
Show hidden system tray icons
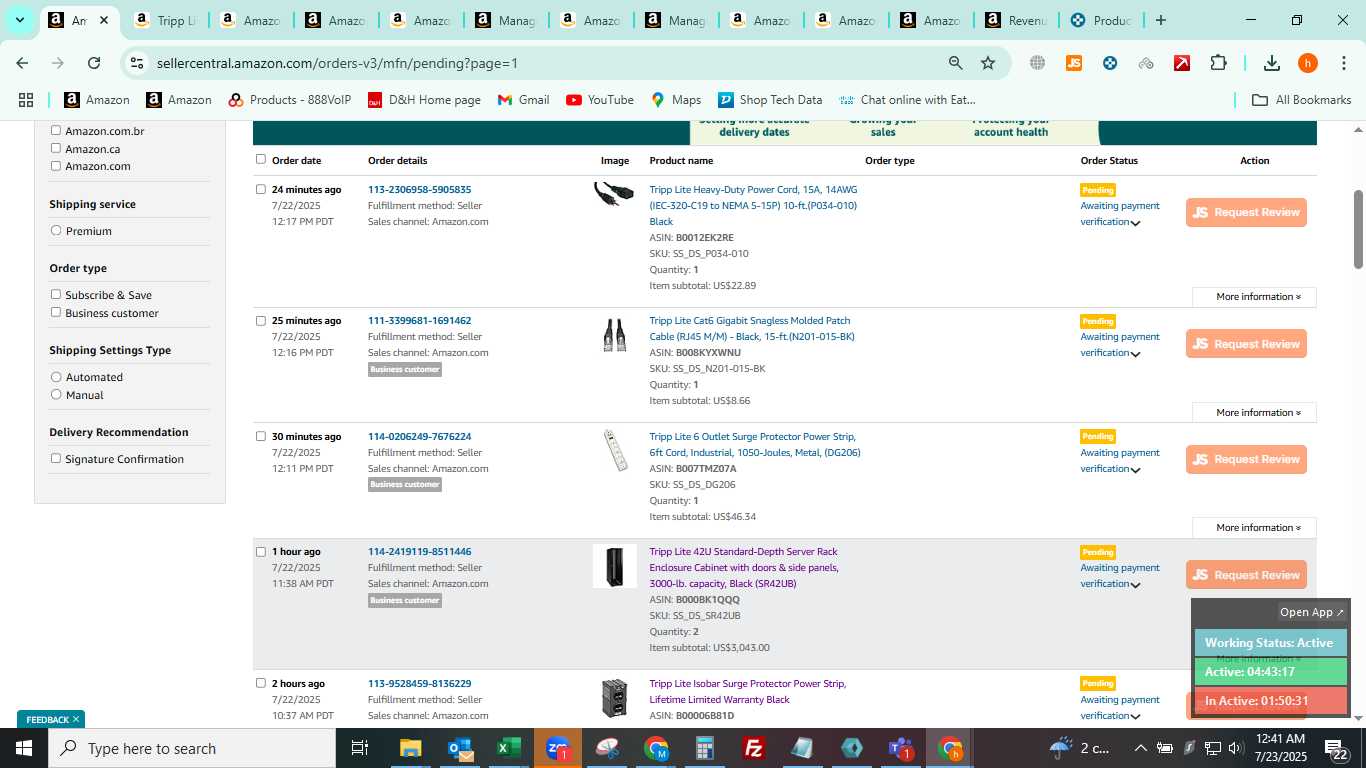(x=1140, y=748)
